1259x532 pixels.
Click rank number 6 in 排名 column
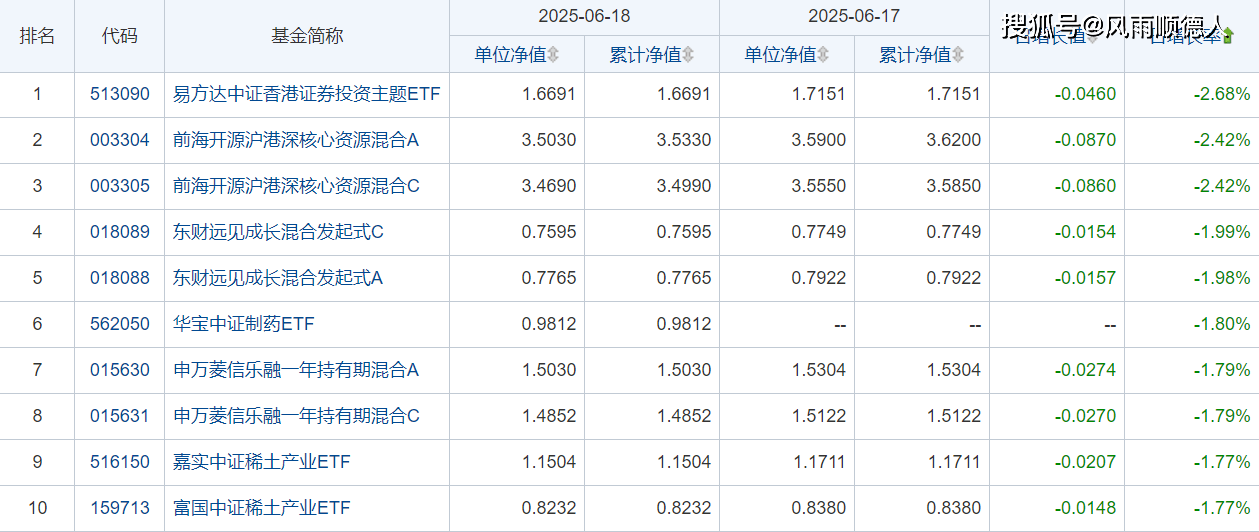(38, 325)
